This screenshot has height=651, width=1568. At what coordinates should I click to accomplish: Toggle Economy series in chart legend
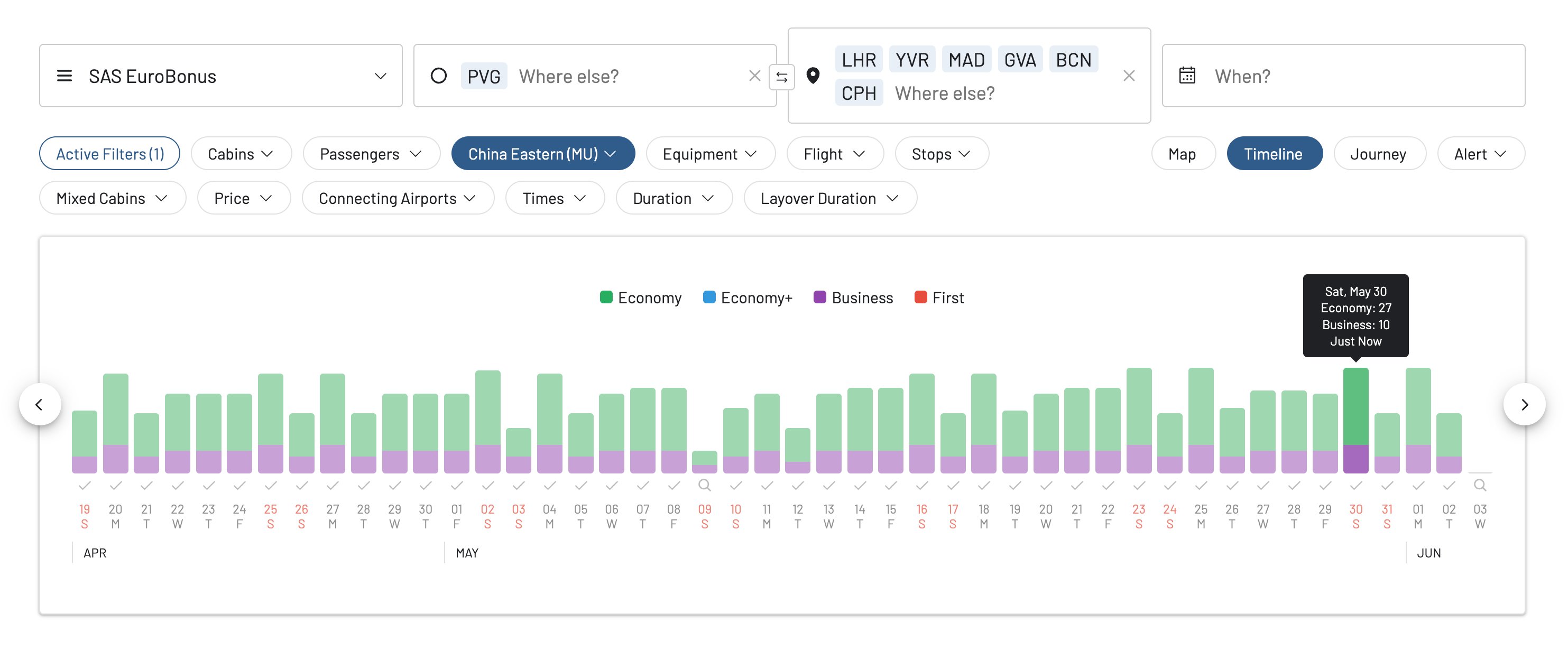640,297
